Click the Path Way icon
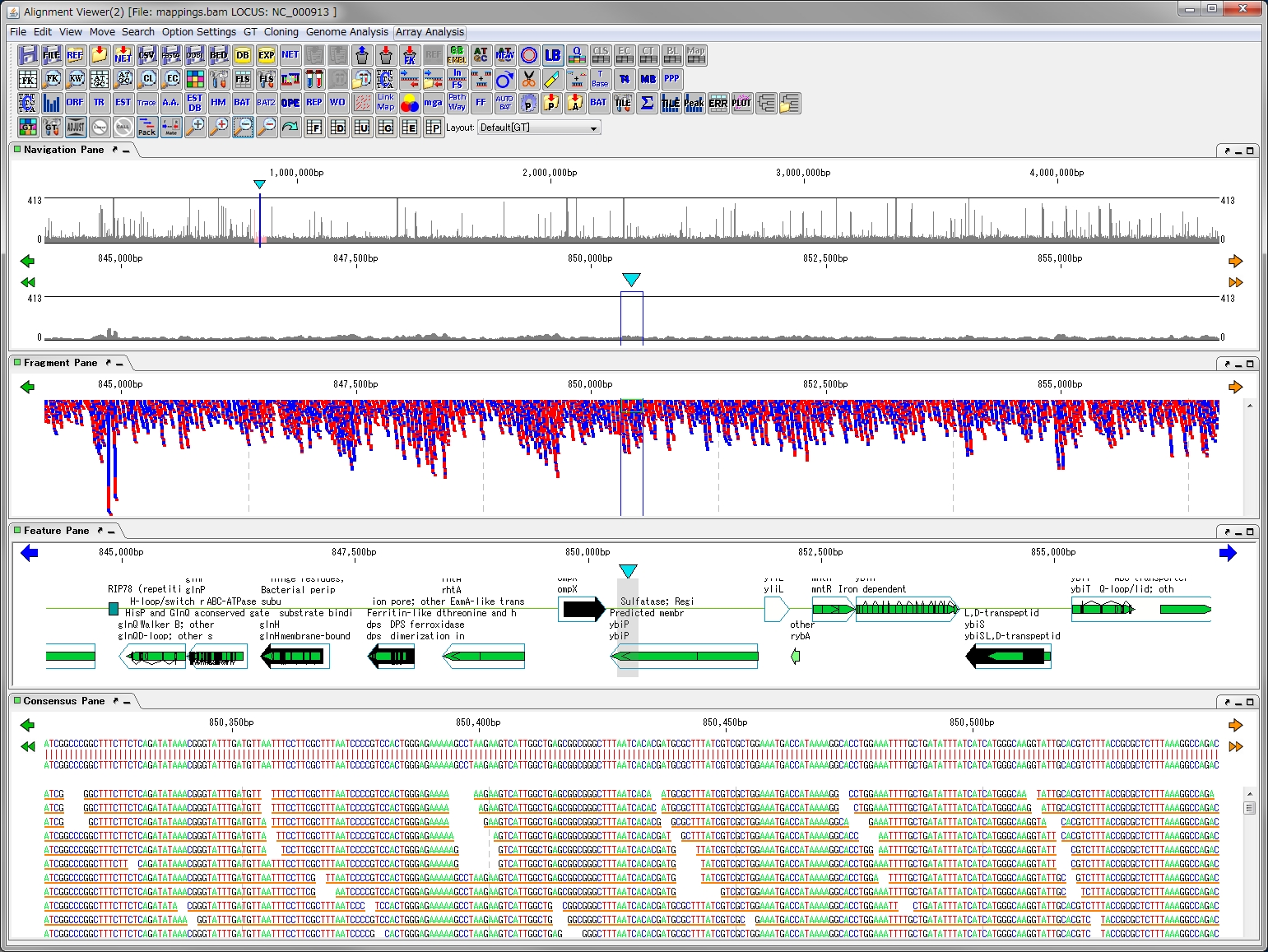This screenshot has height=952, width=1268. (x=458, y=103)
